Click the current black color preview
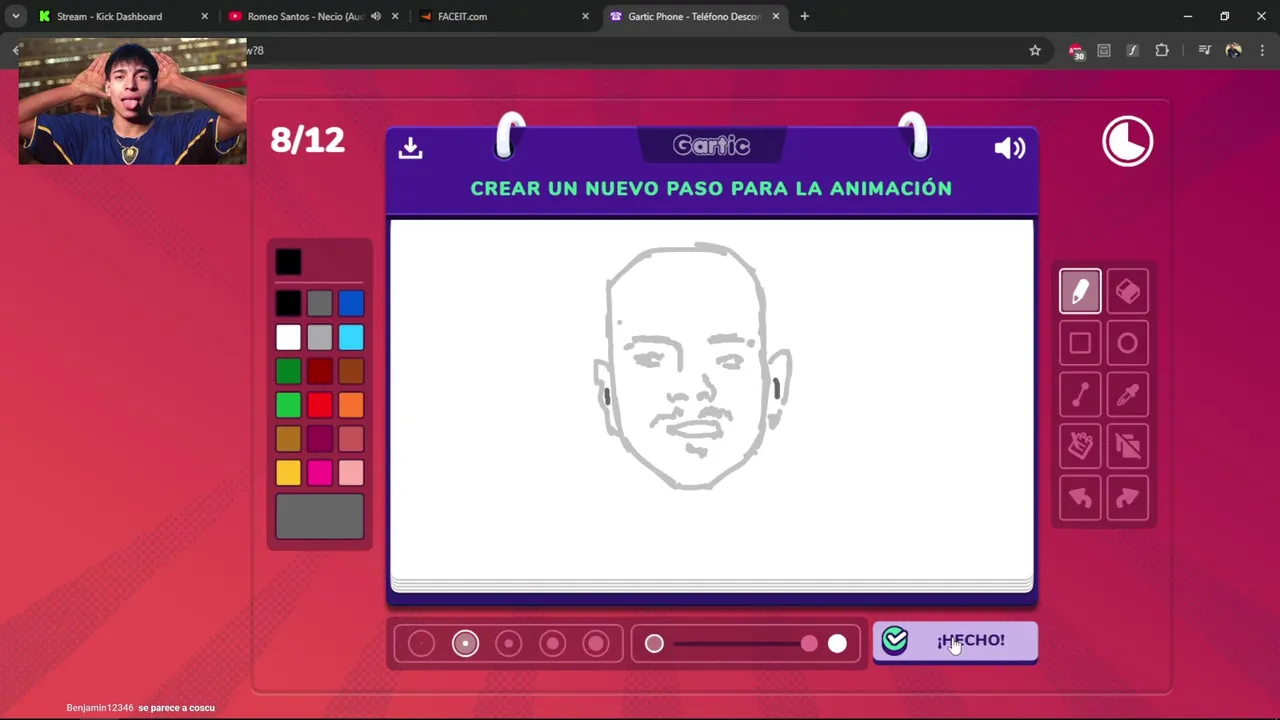This screenshot has width=1280, height=720. pos(288,262)
